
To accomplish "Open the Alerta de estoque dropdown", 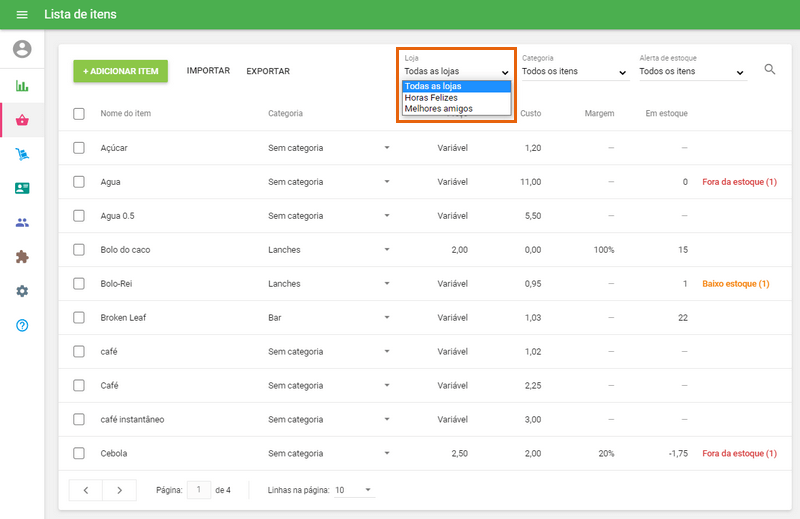I will [x=692, y=72].
